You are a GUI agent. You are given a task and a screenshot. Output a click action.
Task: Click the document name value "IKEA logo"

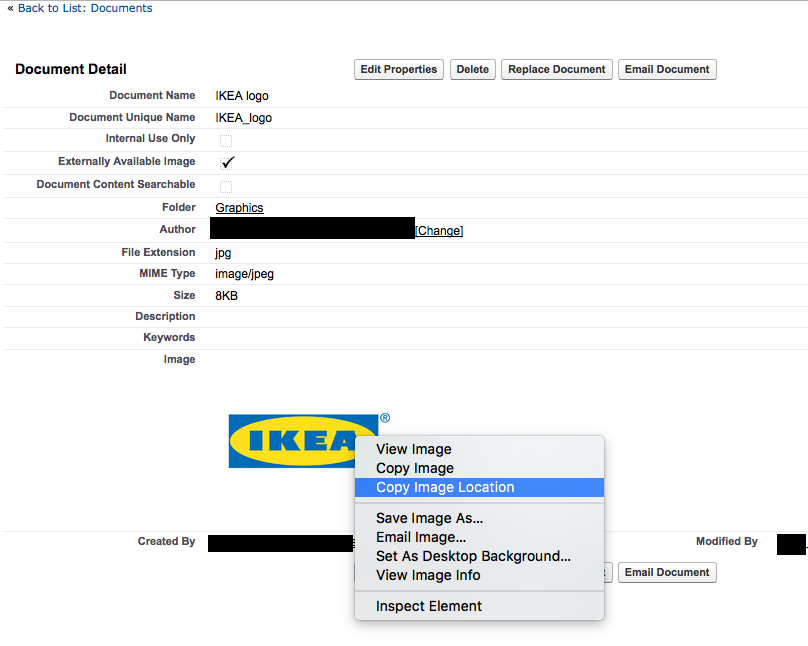tap(242, 96)
